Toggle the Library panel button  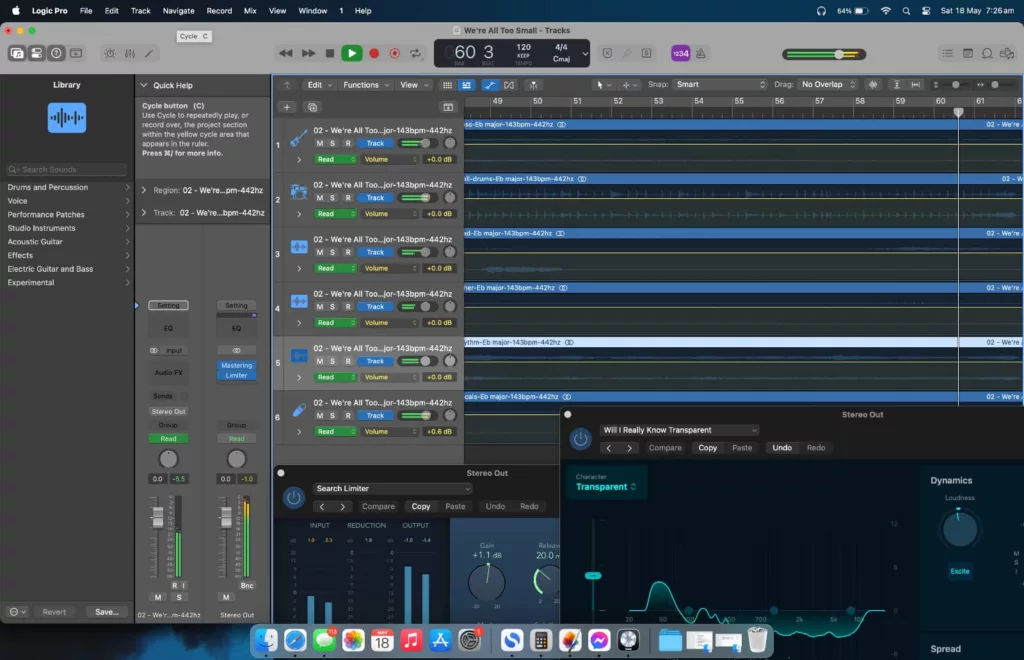coord(16,53)
